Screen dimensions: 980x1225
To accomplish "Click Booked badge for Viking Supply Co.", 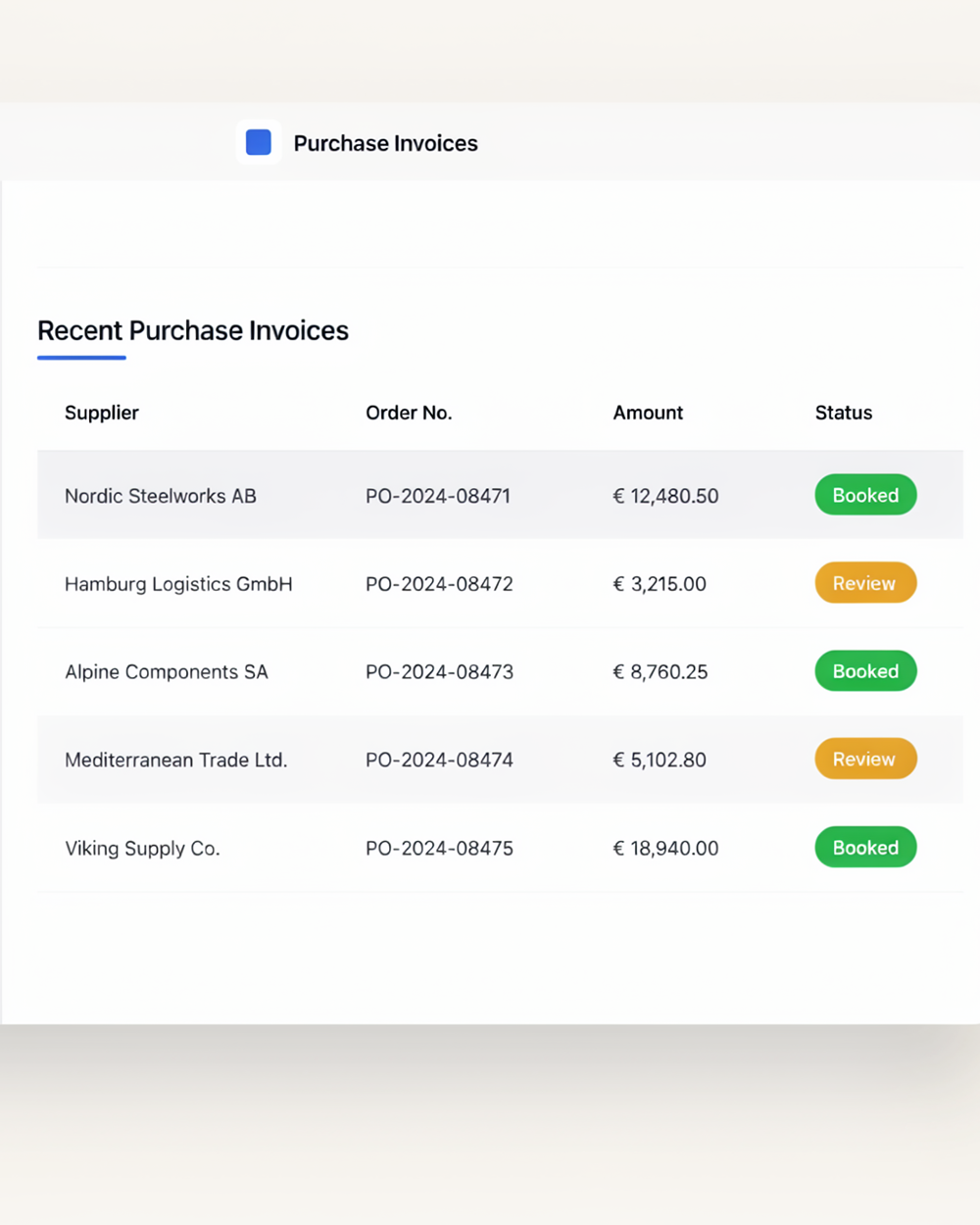I will [865, 848].
